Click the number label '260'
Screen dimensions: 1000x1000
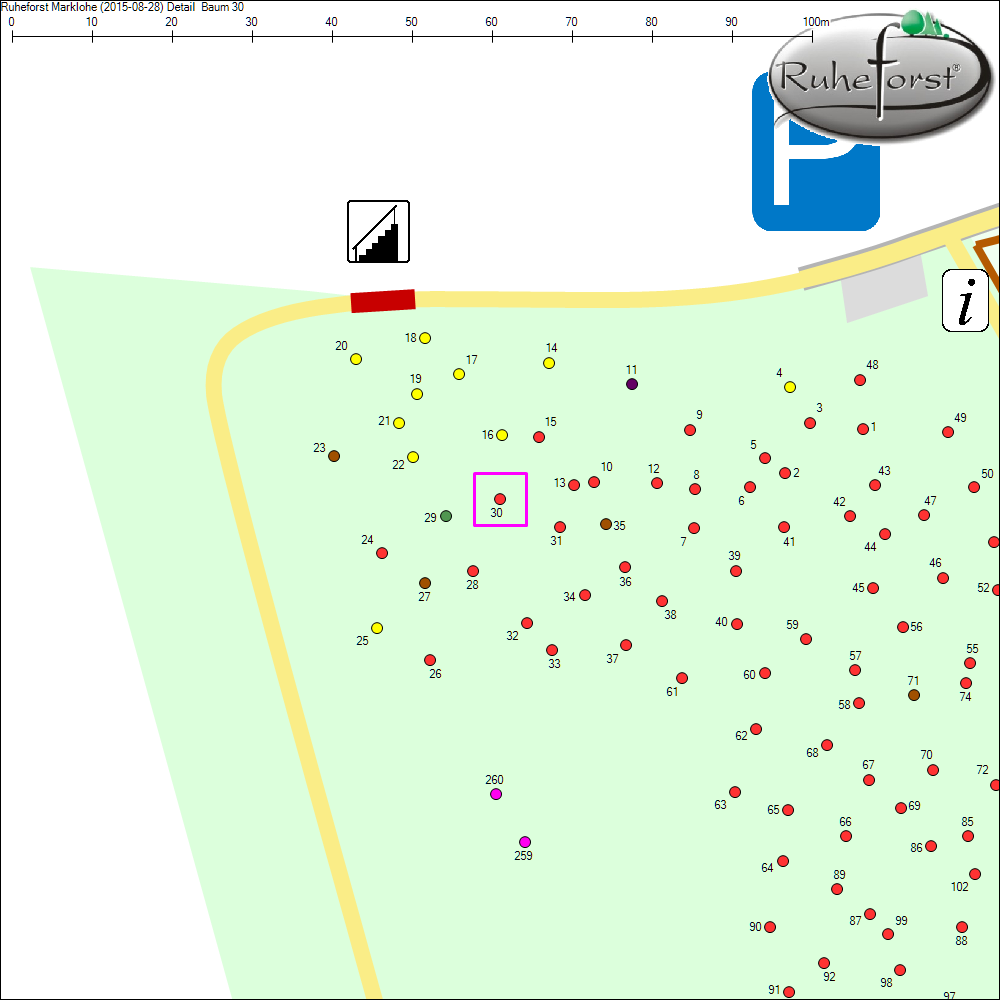pyautogui.click(x=494, y=780)
